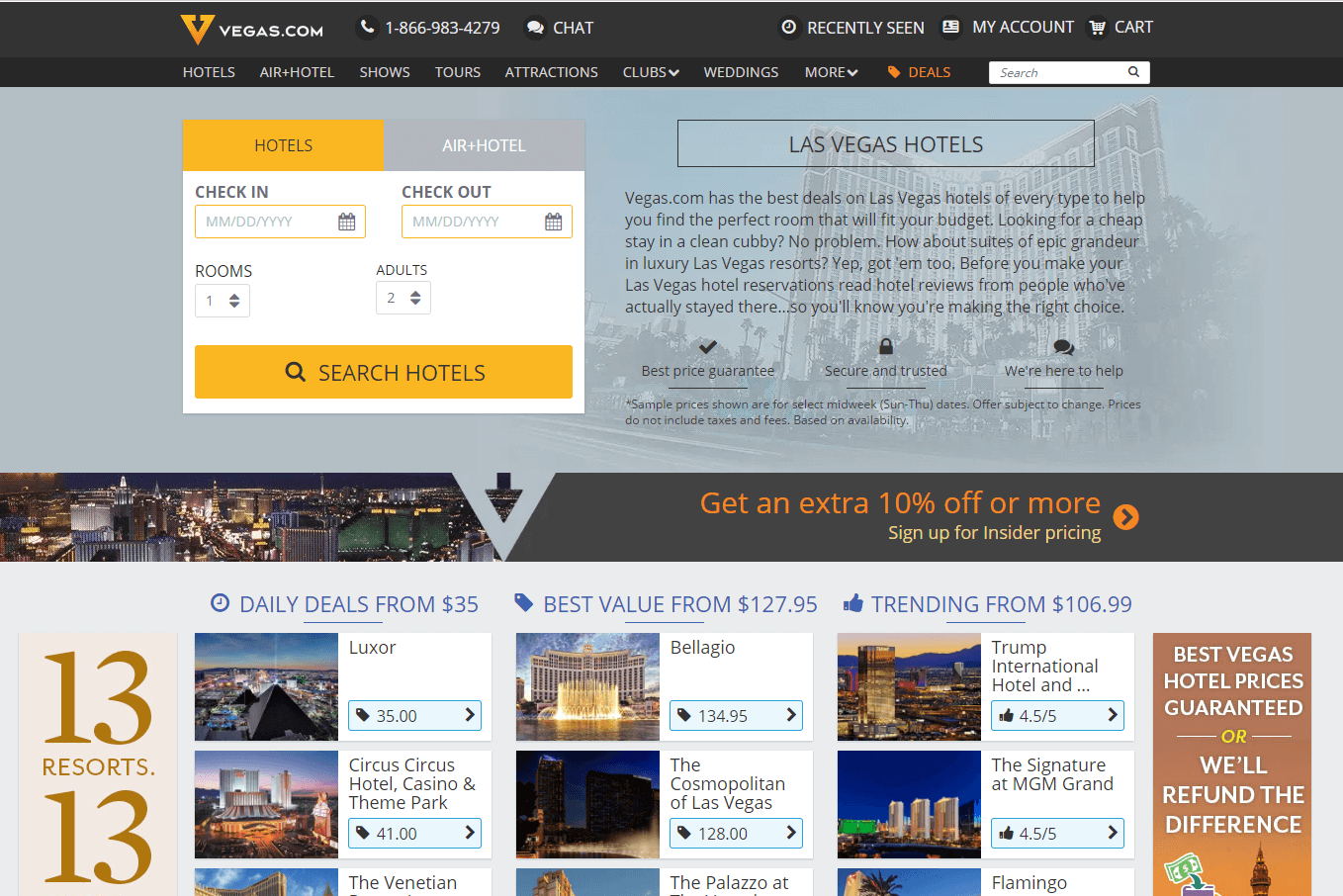Viewport: 1343px width, 896px height.
Task: Open Bellagio 134.95 price button
Action: pos(736,715)
